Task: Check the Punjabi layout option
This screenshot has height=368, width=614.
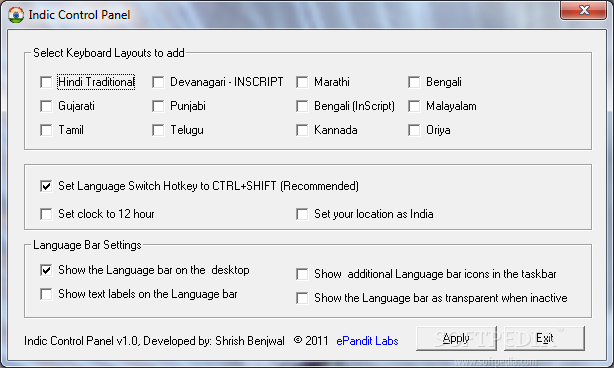Action: tap(158, 106)
